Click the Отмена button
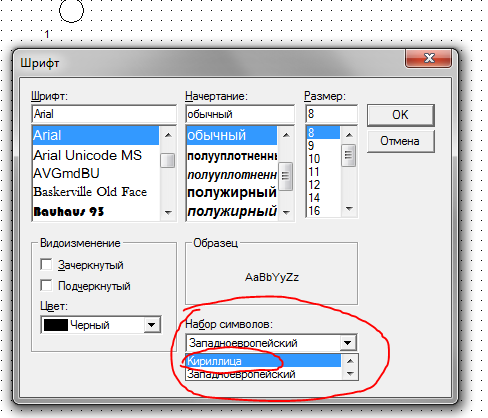Screen dimensions: 488x418 pos(401,141)
